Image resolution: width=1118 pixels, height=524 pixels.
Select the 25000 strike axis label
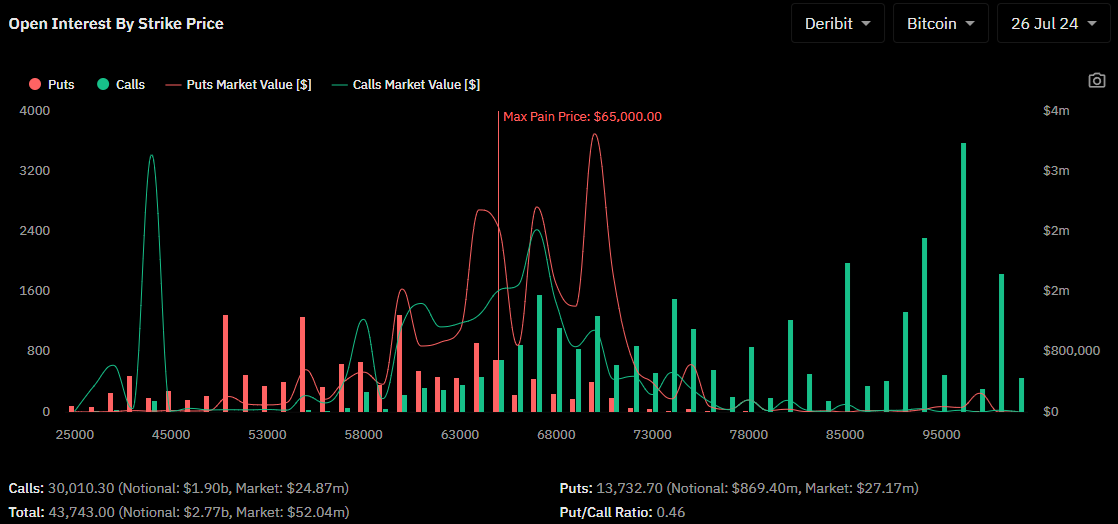point(75,435)
